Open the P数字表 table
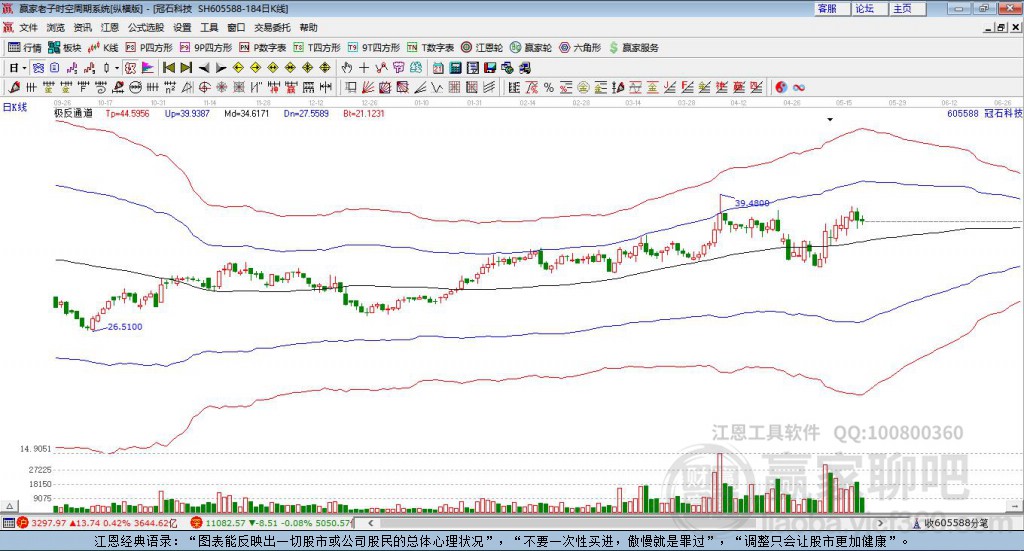This screenshot has height=551, width=1024. click(x=263, y=48)
